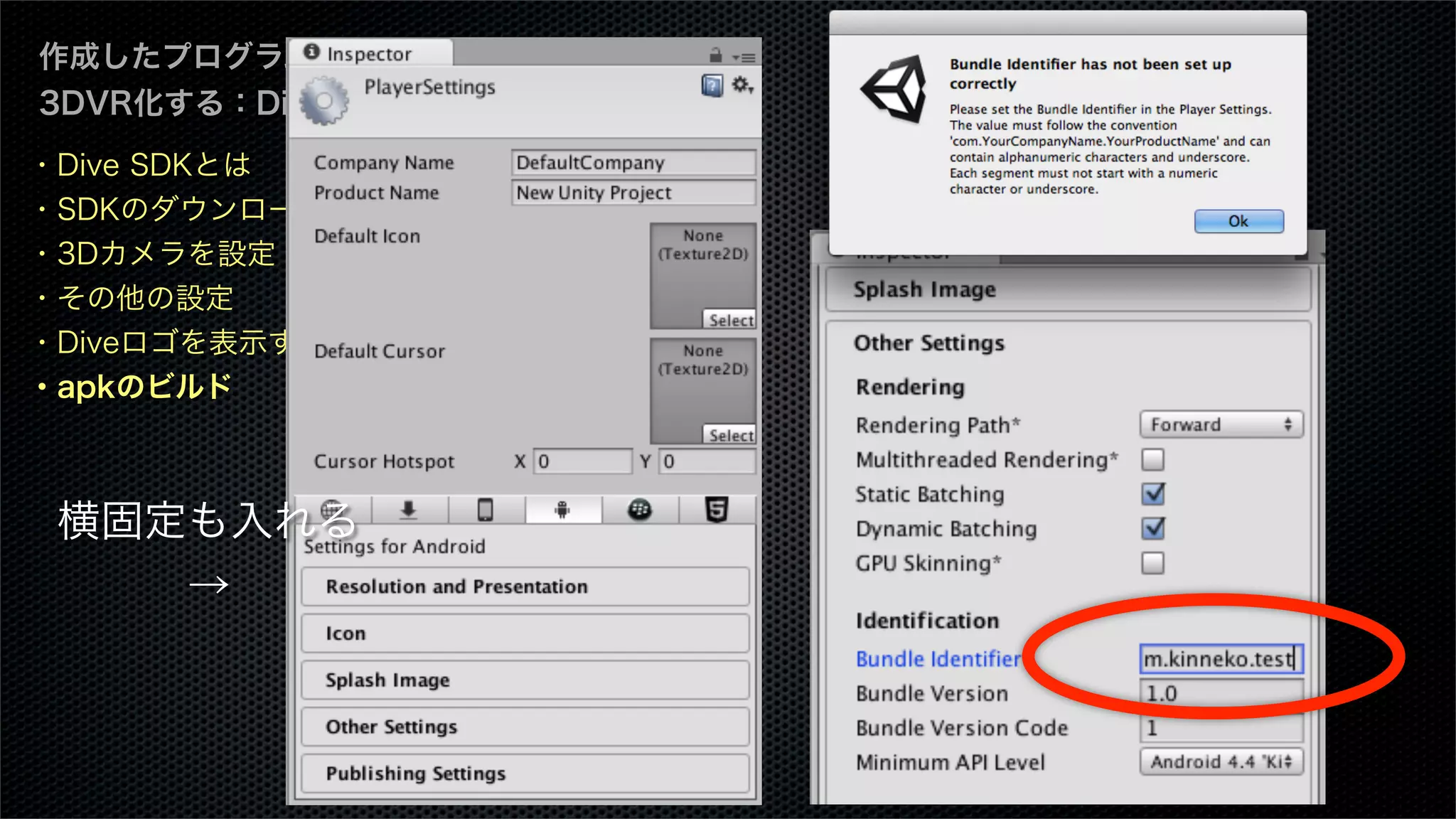Open the PlayerSettings help book icon
Image resolution: width=1456 pixels, height=819 pixels.
click(x=712, y=86)
